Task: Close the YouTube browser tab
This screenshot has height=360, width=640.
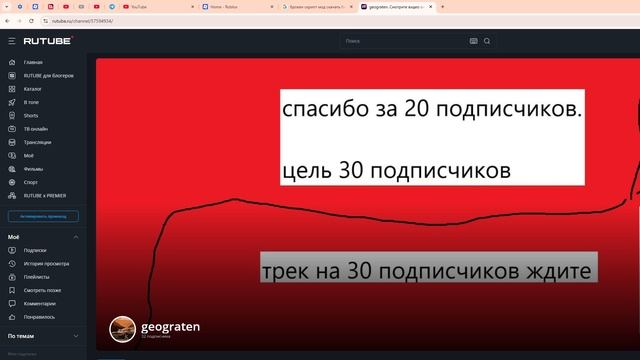Action: pyautogui.click(x=193, y=7)
